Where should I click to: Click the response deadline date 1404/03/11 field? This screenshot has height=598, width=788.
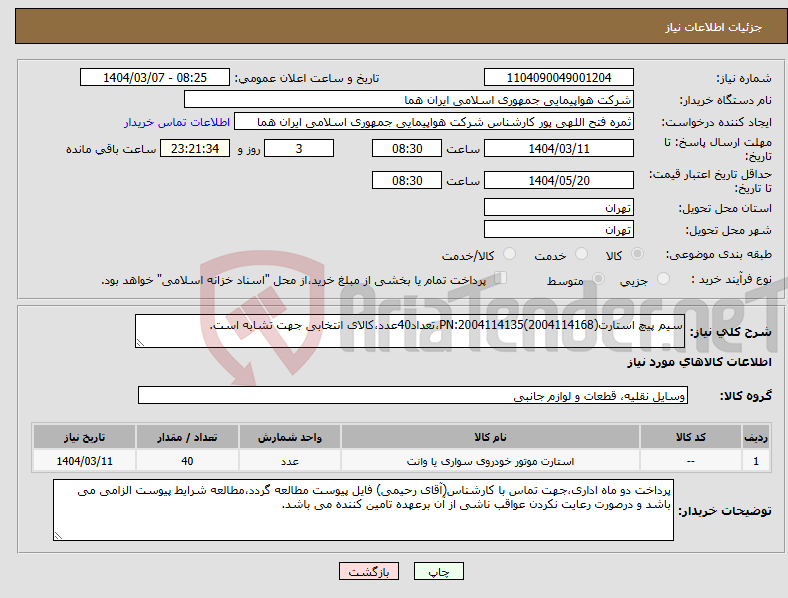click(x=559, y=148)
